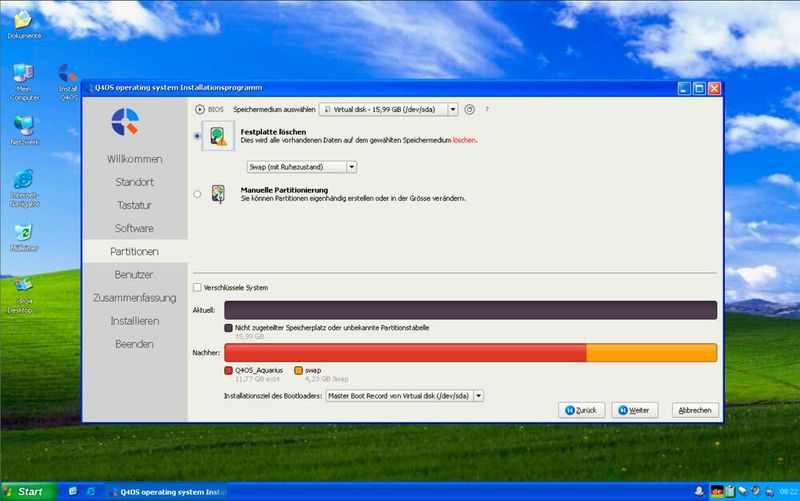The width and height of the screenshot is (800, 501).
Task: Open the bootloader Master Boot Record dropdown
Action: (x=404, y=396)
